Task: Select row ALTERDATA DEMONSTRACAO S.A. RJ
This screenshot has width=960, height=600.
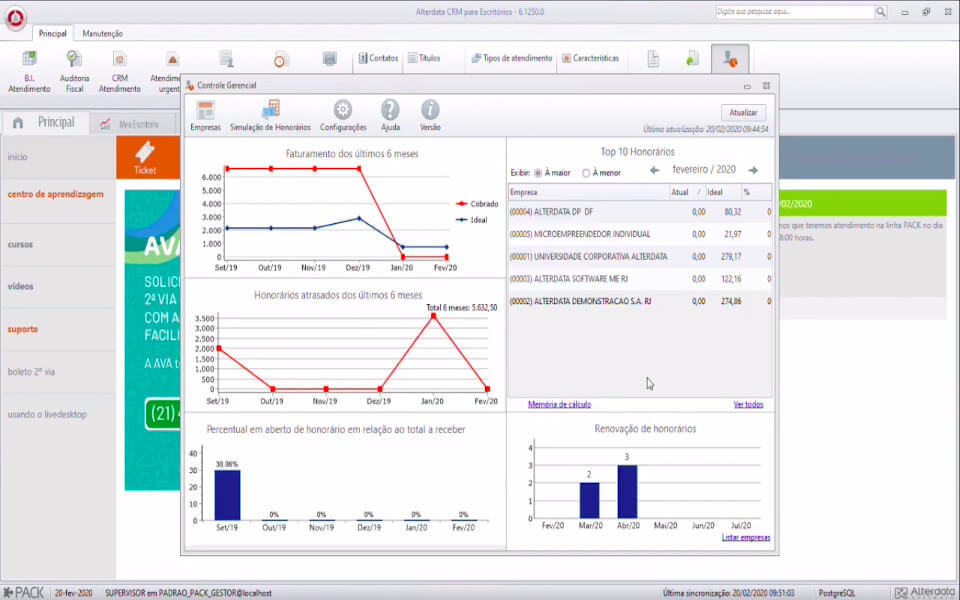Action: click(640, 301)
